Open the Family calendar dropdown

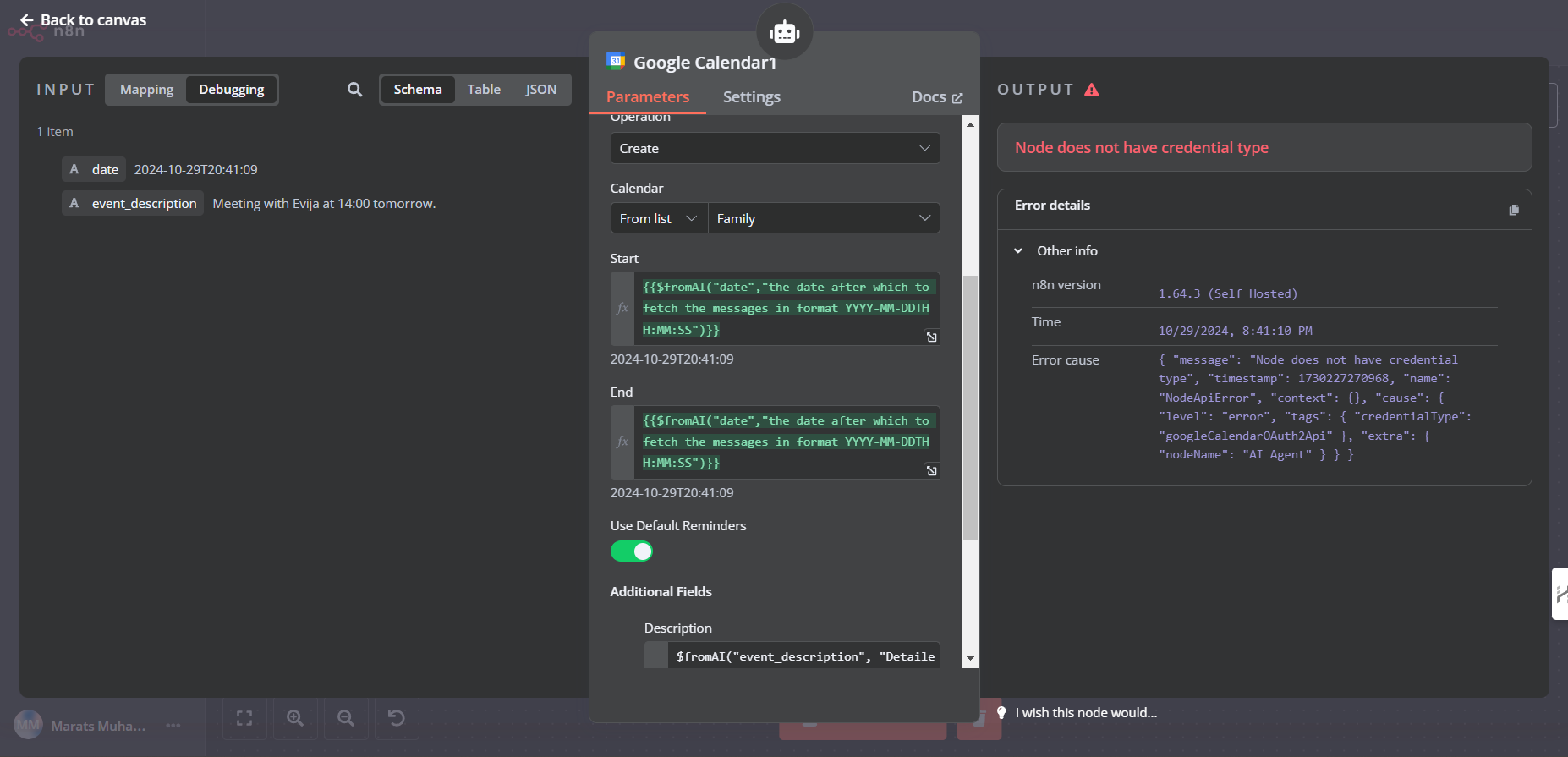click(x=822, y=219)
